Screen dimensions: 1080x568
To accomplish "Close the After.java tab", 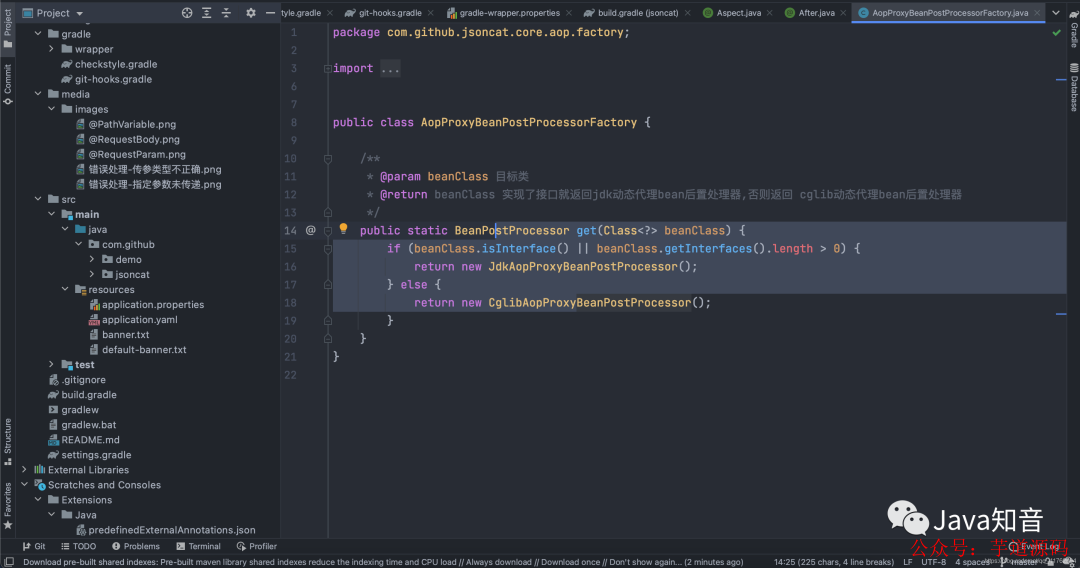I will (843, 13).
